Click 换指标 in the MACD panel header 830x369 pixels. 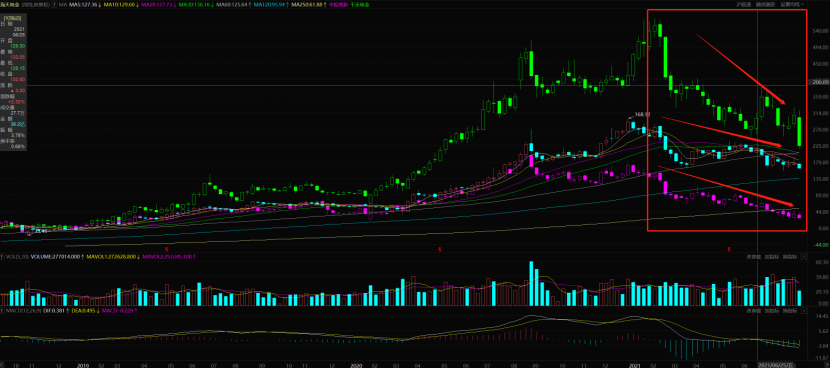click(x=790, y=310)
